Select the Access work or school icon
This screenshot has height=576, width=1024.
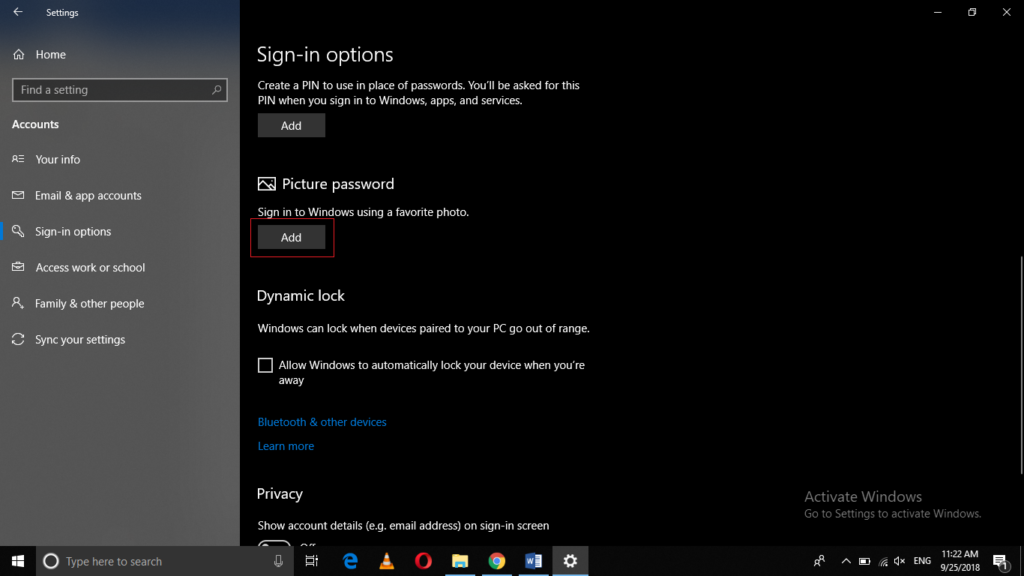(x=17, y=267)
